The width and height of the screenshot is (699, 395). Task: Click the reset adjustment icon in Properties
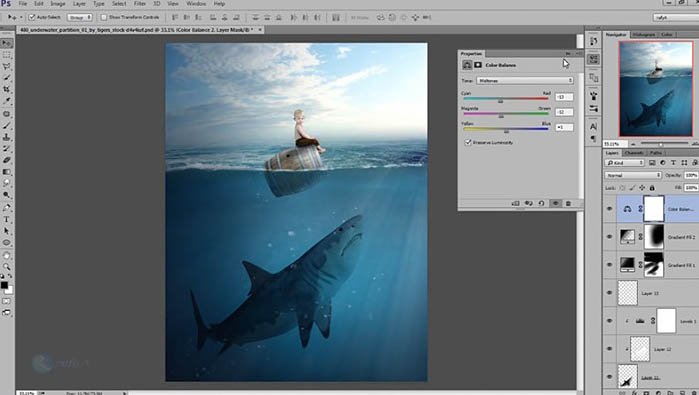(541, 203)
